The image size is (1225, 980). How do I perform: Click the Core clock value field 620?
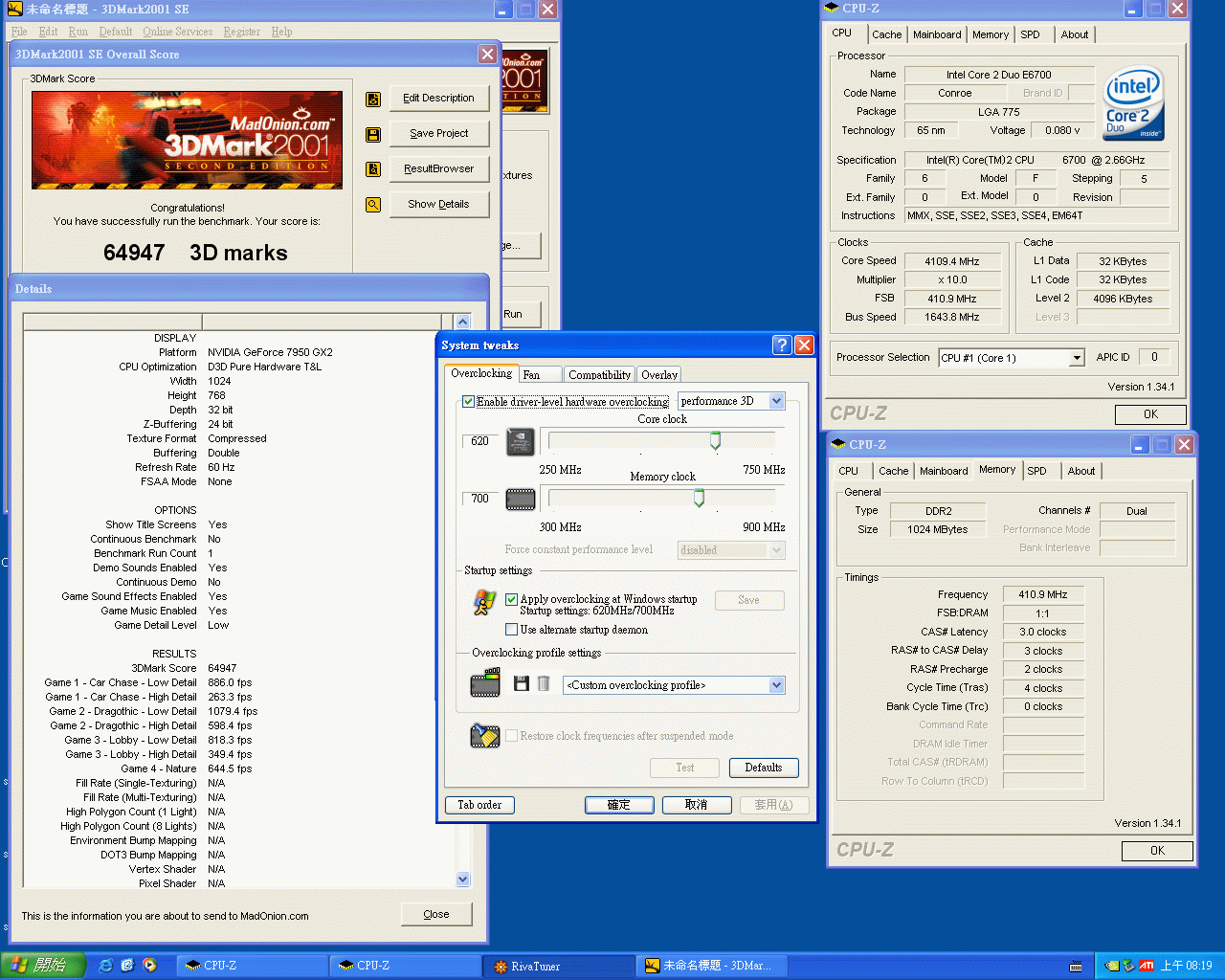tap(479, 441)
